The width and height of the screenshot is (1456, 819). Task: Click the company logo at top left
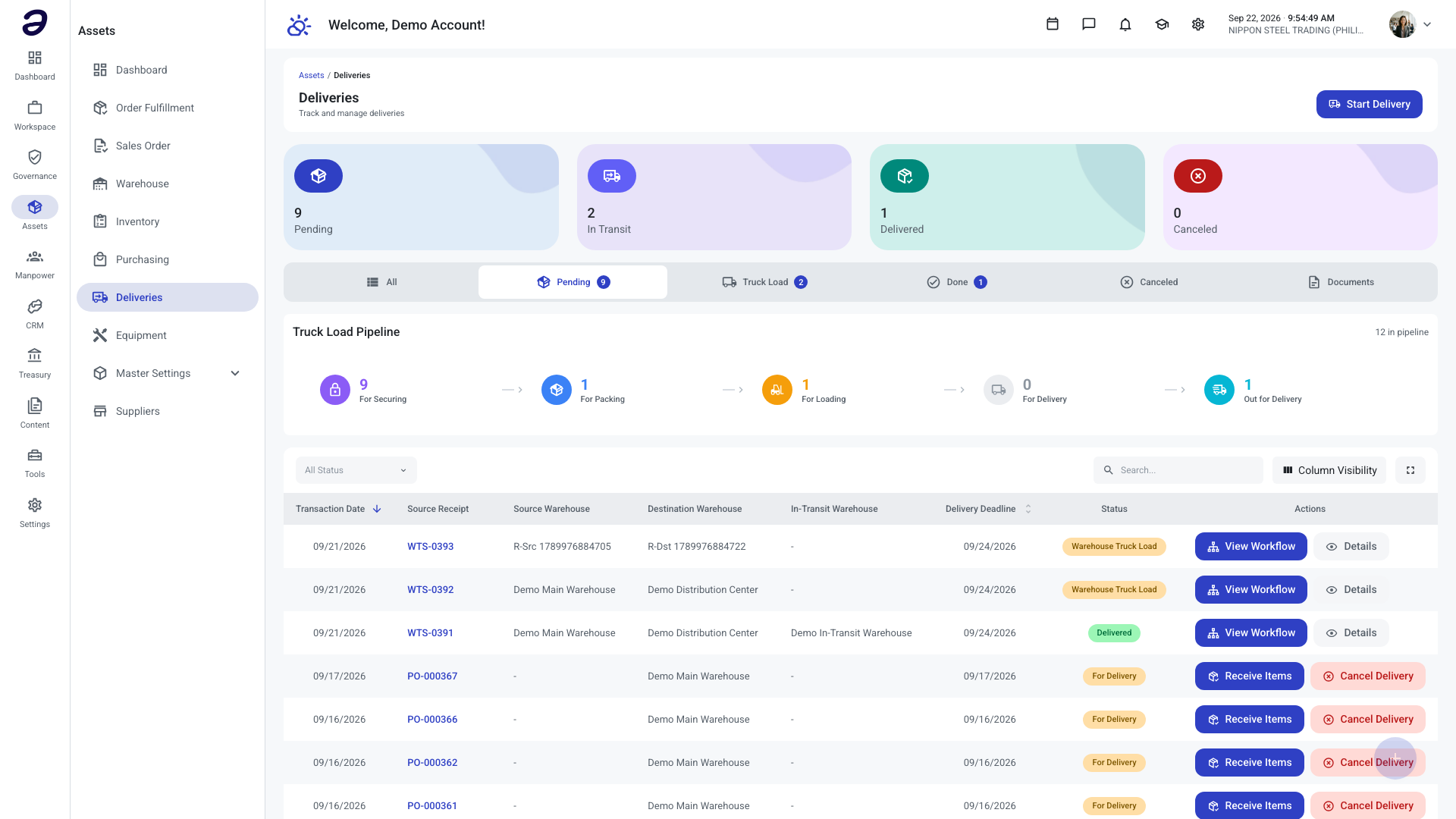[35, 23]
